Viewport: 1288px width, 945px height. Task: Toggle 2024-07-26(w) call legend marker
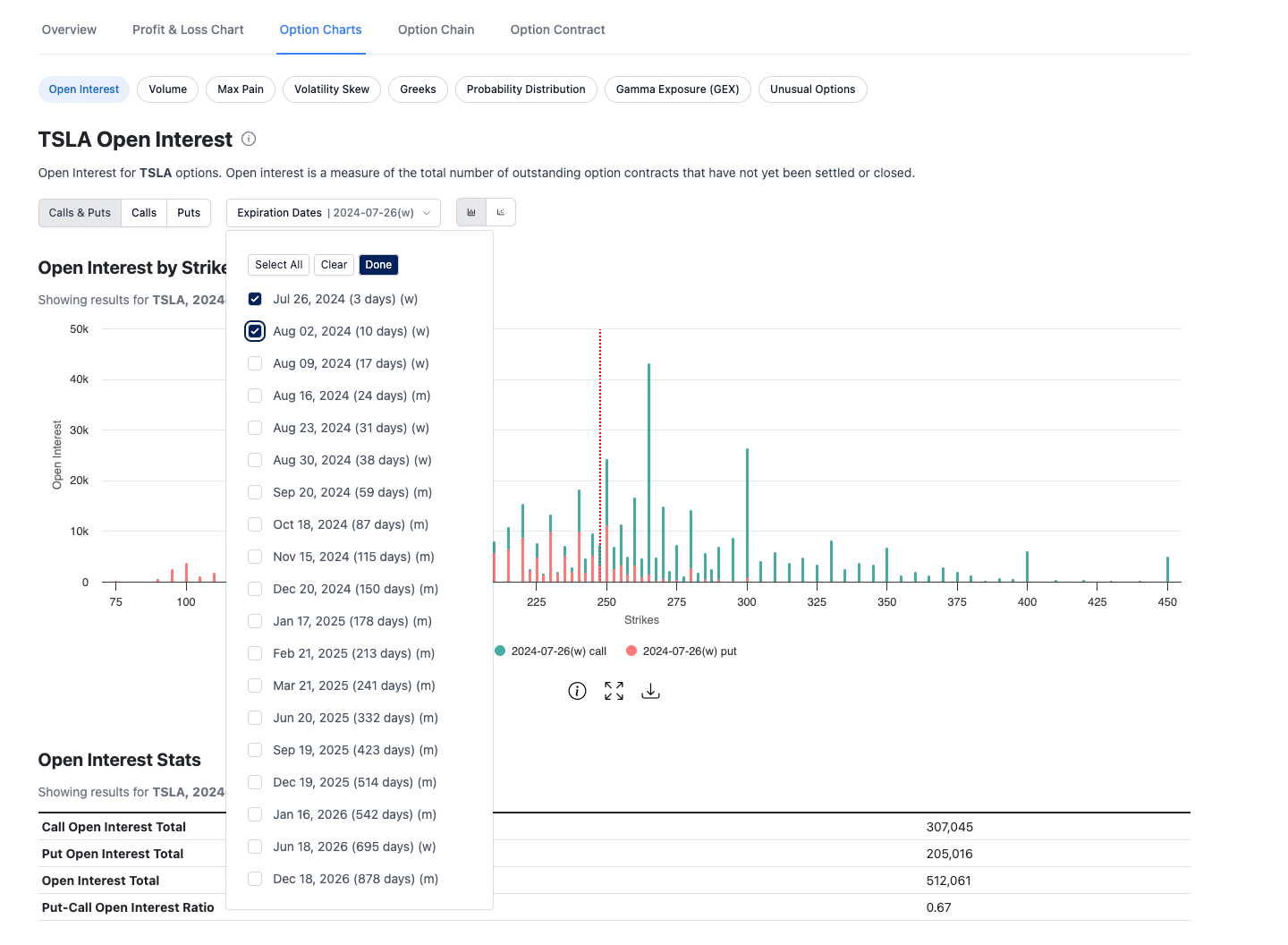click(500, 651)
